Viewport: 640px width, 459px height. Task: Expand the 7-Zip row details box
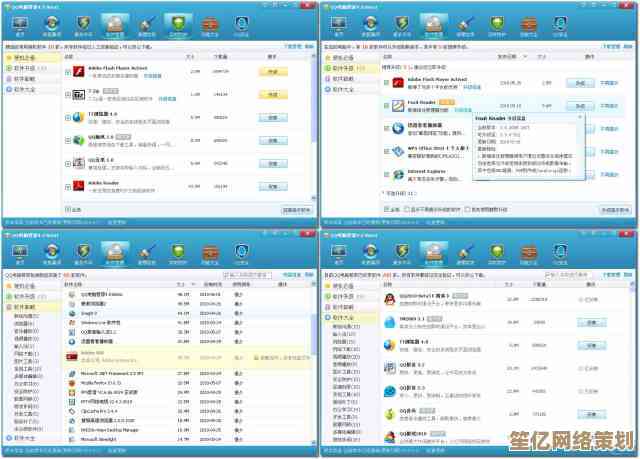(67, 95)
